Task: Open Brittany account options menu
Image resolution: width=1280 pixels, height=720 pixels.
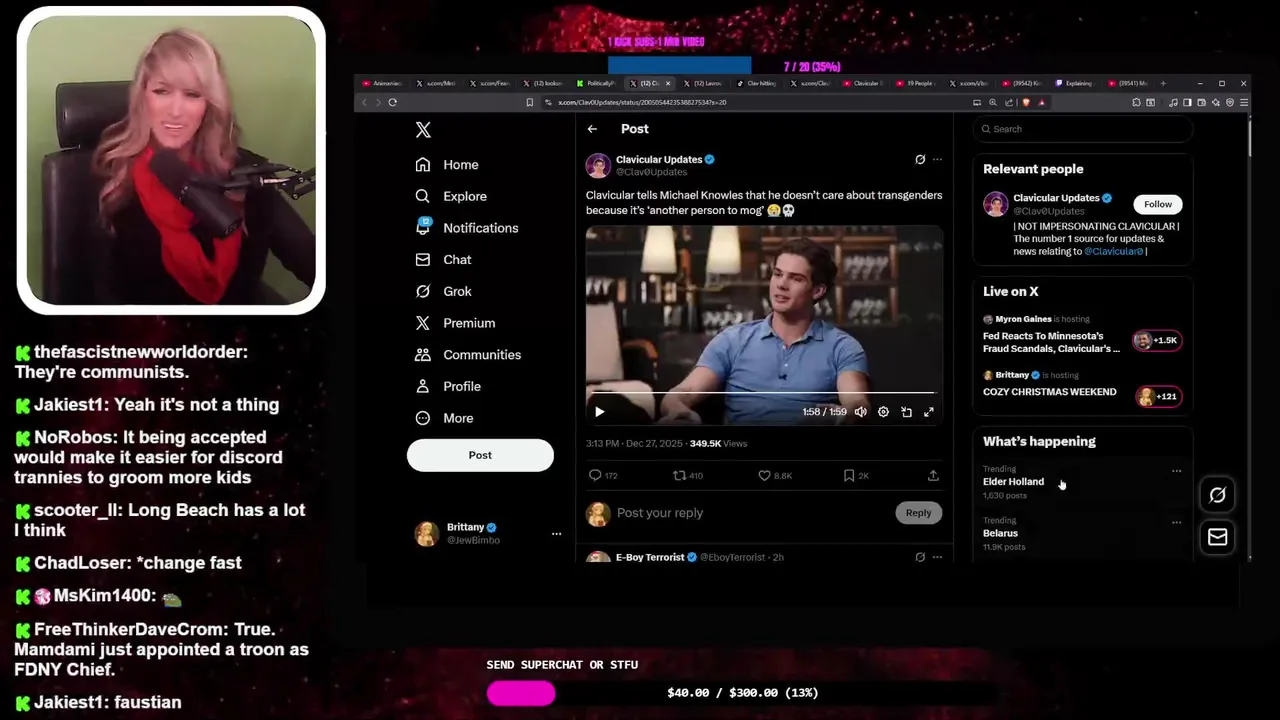Action: 556,533
